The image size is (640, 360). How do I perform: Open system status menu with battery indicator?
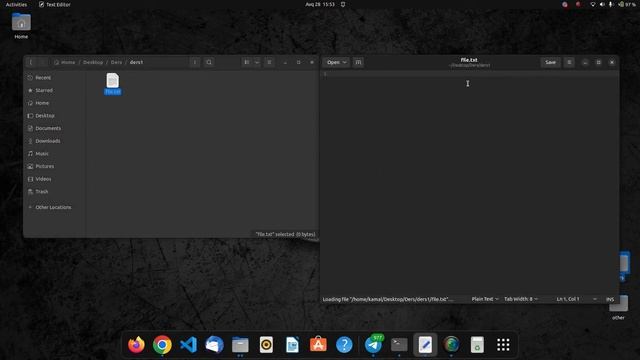tap(612, 4)
